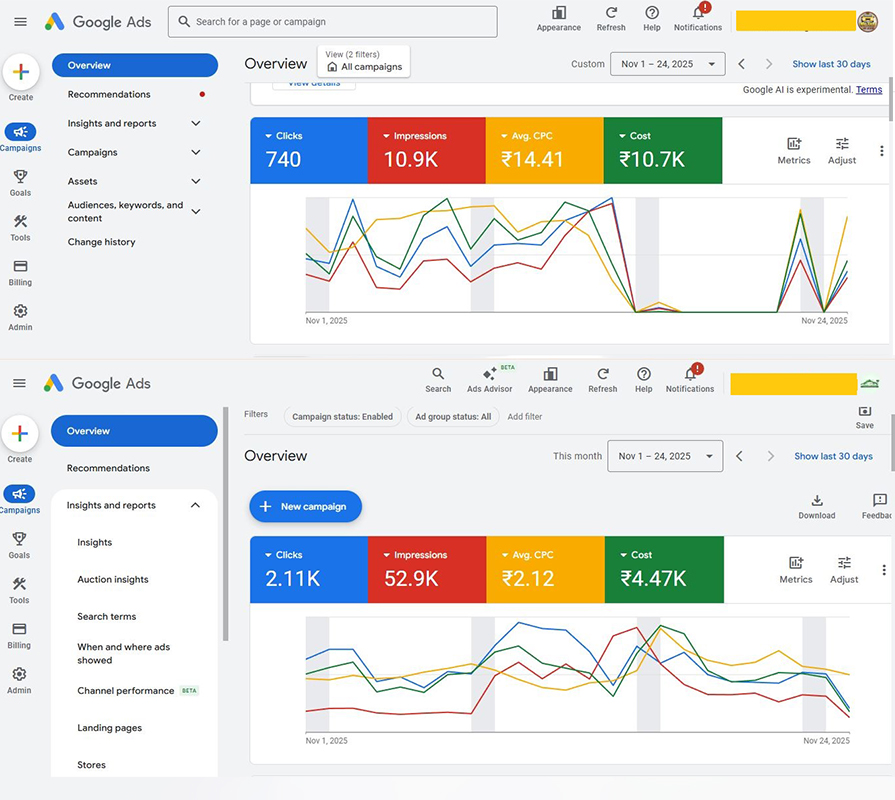Click the Save icon under the toolbar
This screenshot has width=895, height=800.
865,412
